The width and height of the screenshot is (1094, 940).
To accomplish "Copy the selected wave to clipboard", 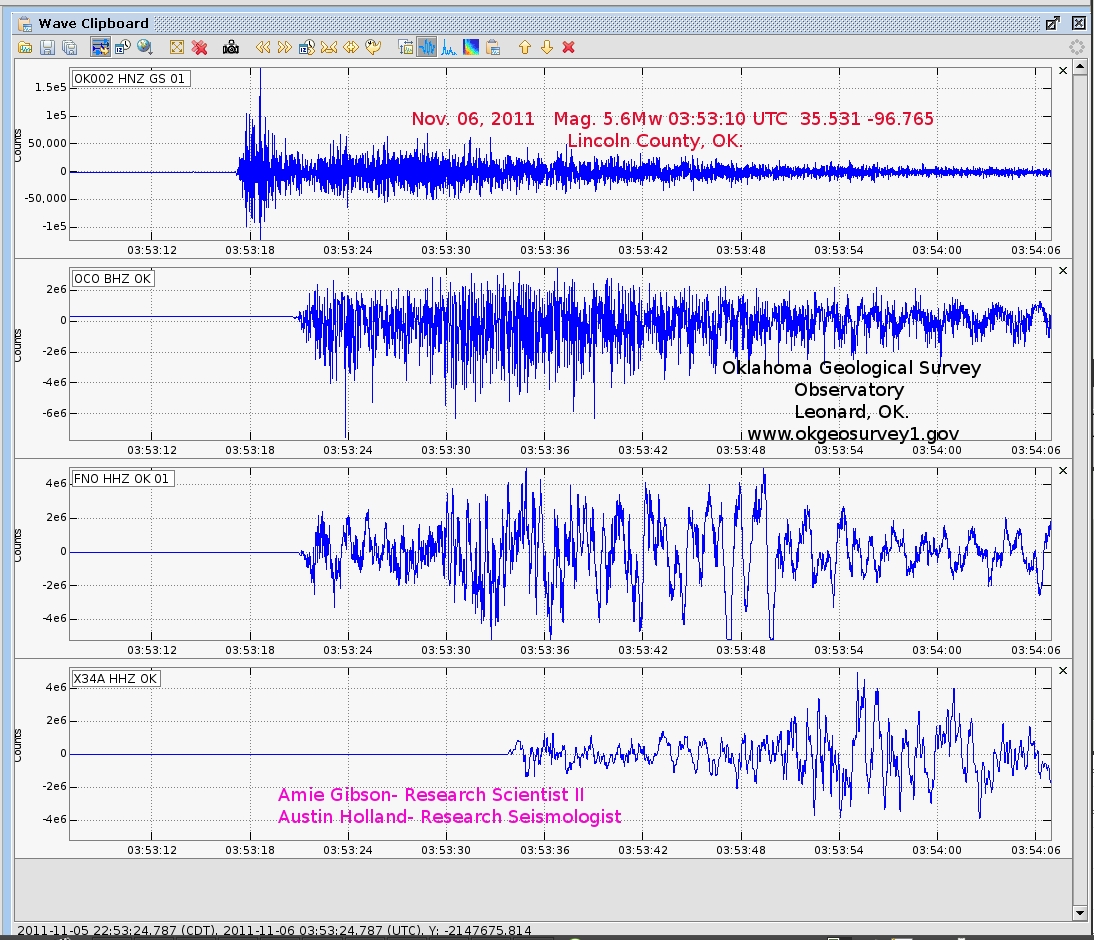I will point(494,47).
